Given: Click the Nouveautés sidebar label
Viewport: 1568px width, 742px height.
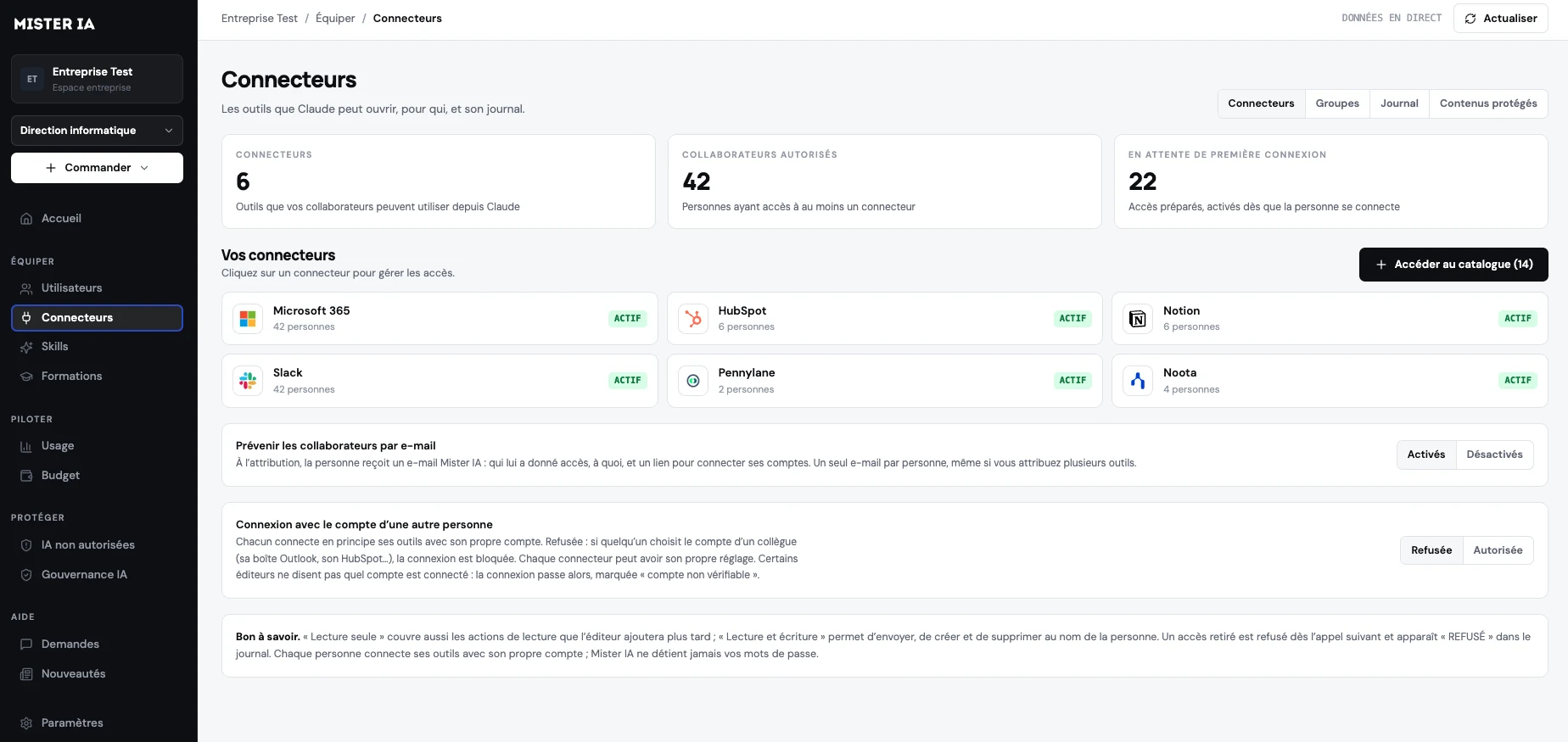Looking at the screenshot, I should (74, 674).
